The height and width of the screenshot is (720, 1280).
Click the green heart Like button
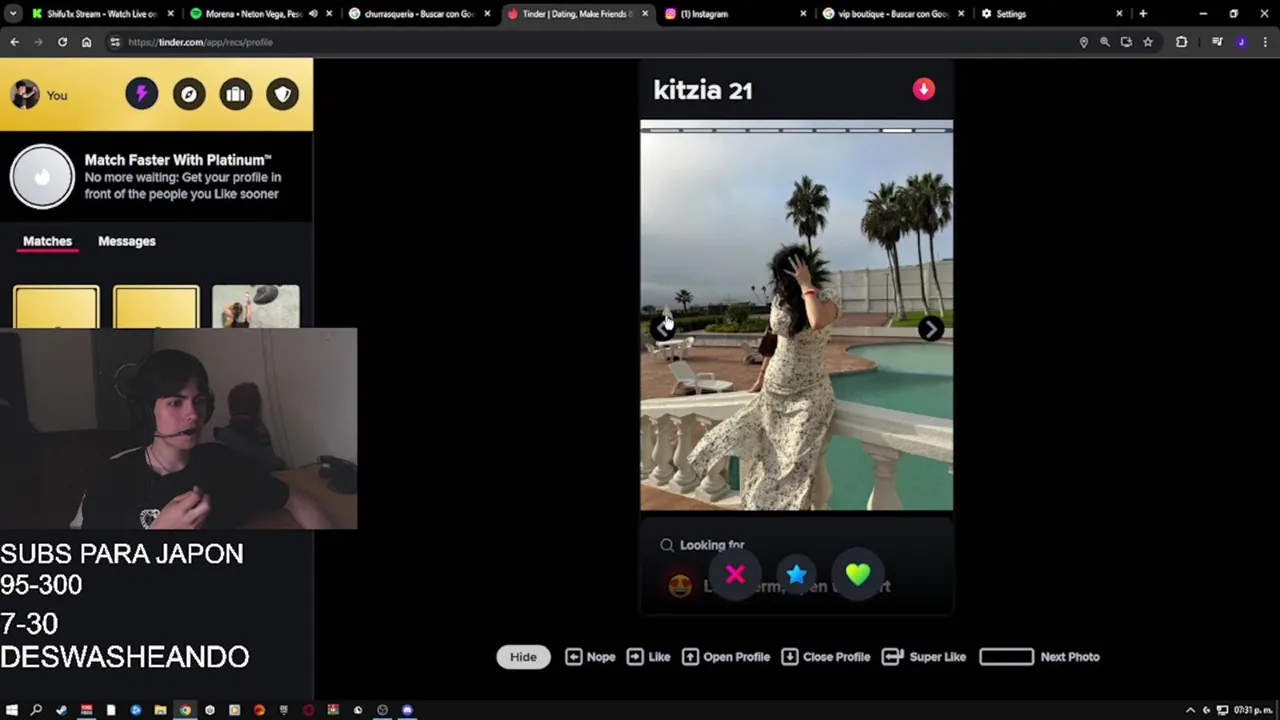pyautogui.click(x=858, y=575)
